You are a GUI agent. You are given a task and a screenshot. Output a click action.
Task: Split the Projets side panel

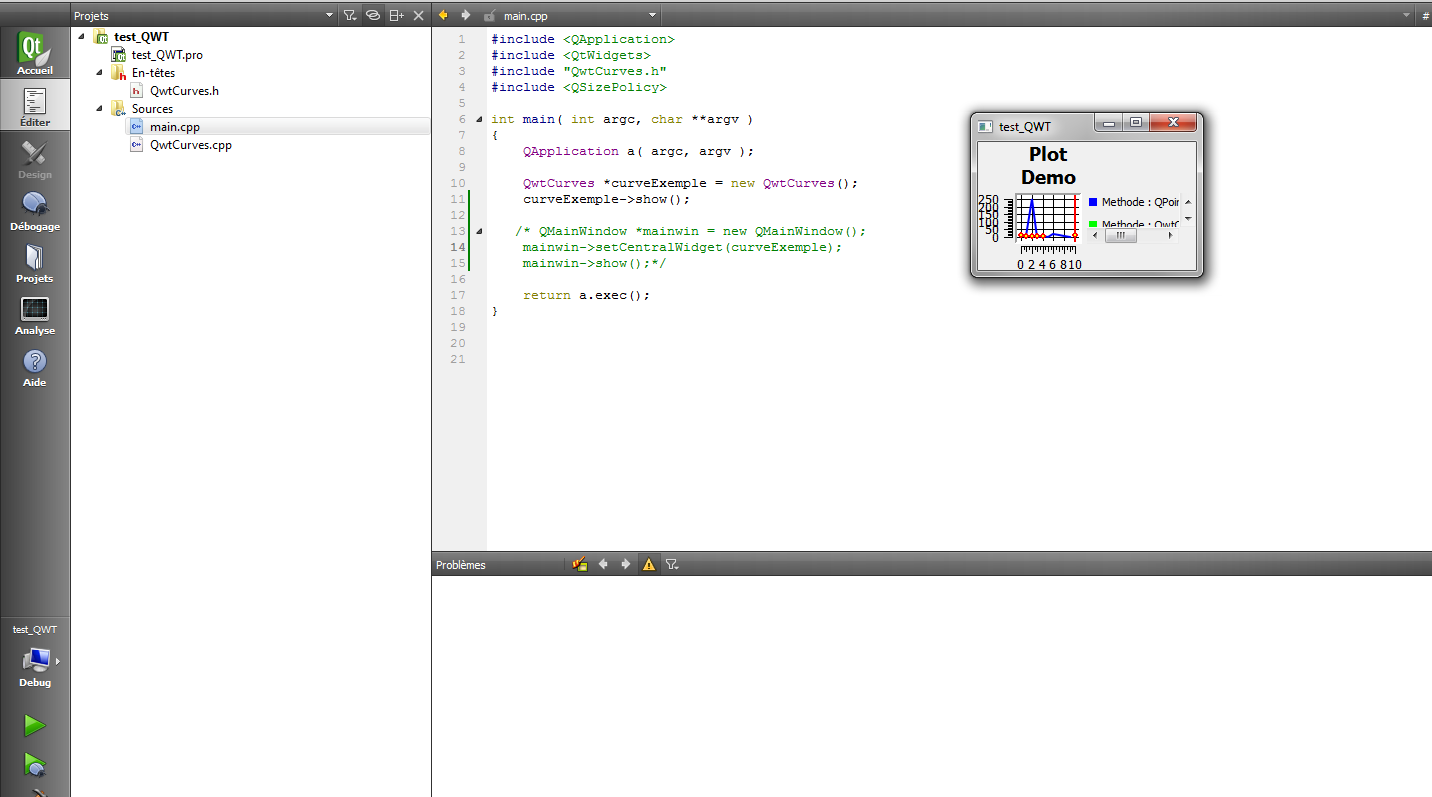397,15
